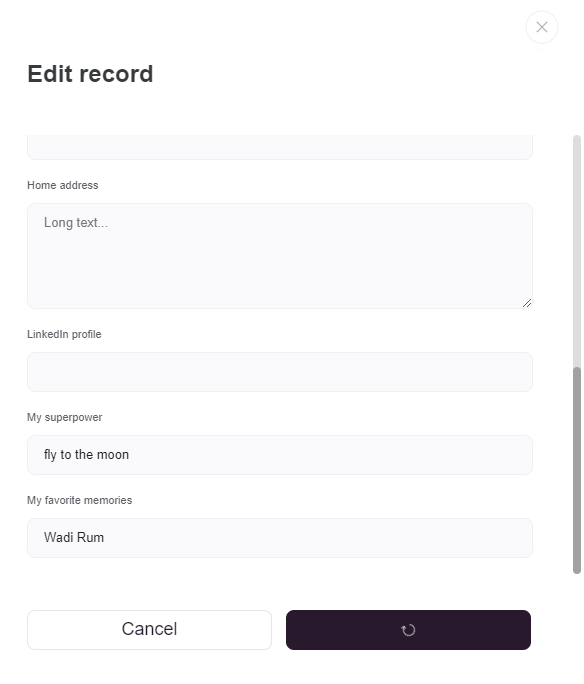This screenshot has height=684, width=584.
Task: Click the Home address label
Action: click(63, 185)
